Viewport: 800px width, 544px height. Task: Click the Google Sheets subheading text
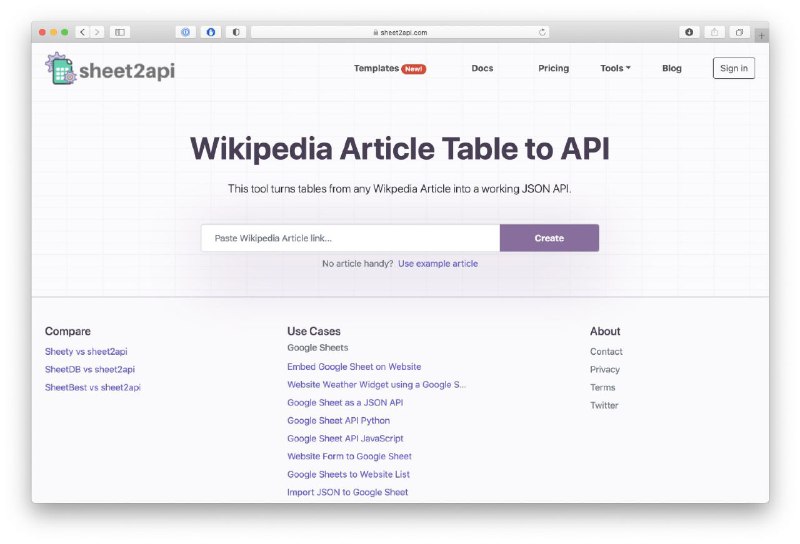pos(318,348)
